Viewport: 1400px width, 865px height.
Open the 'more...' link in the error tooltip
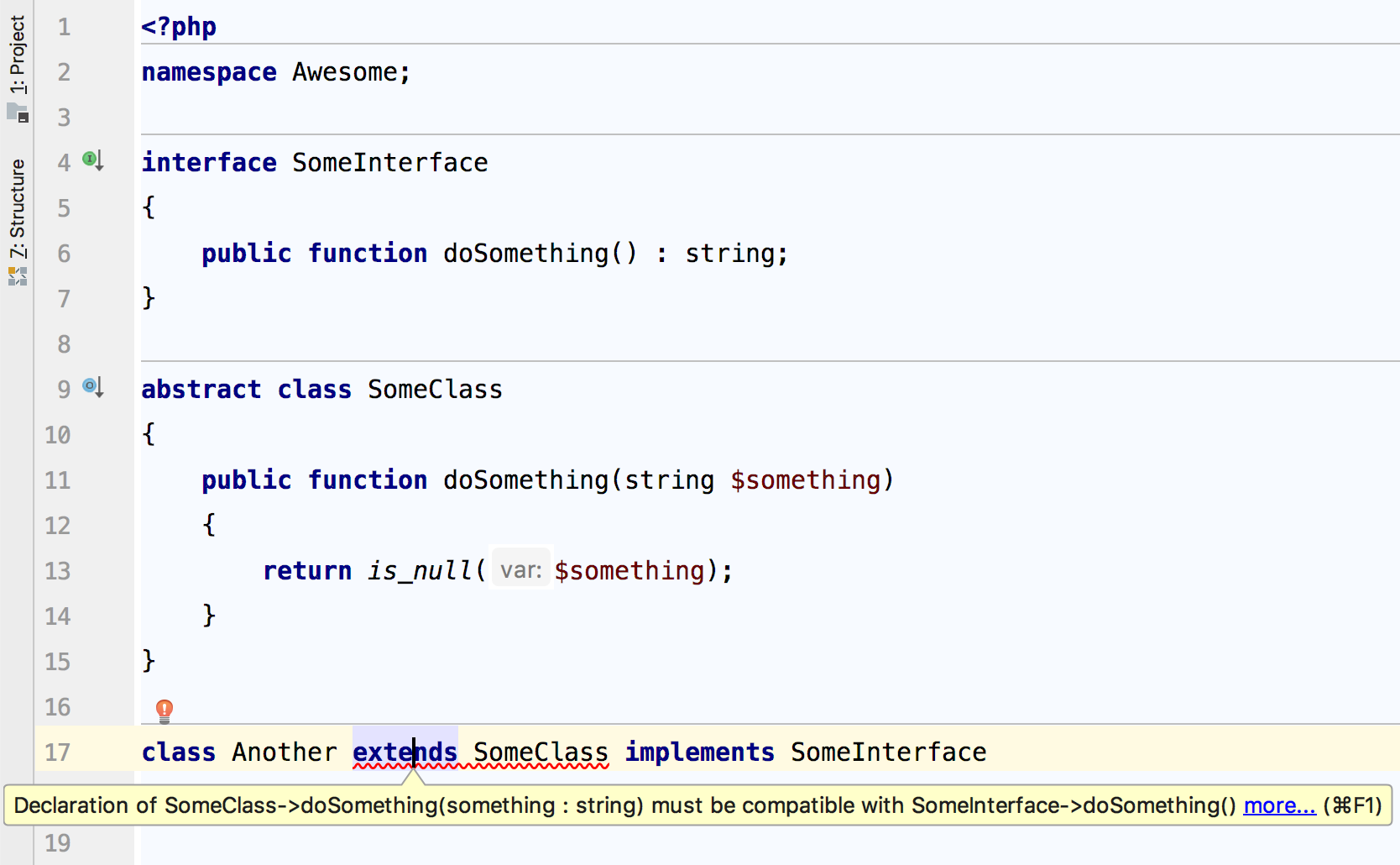[1279, 805]
